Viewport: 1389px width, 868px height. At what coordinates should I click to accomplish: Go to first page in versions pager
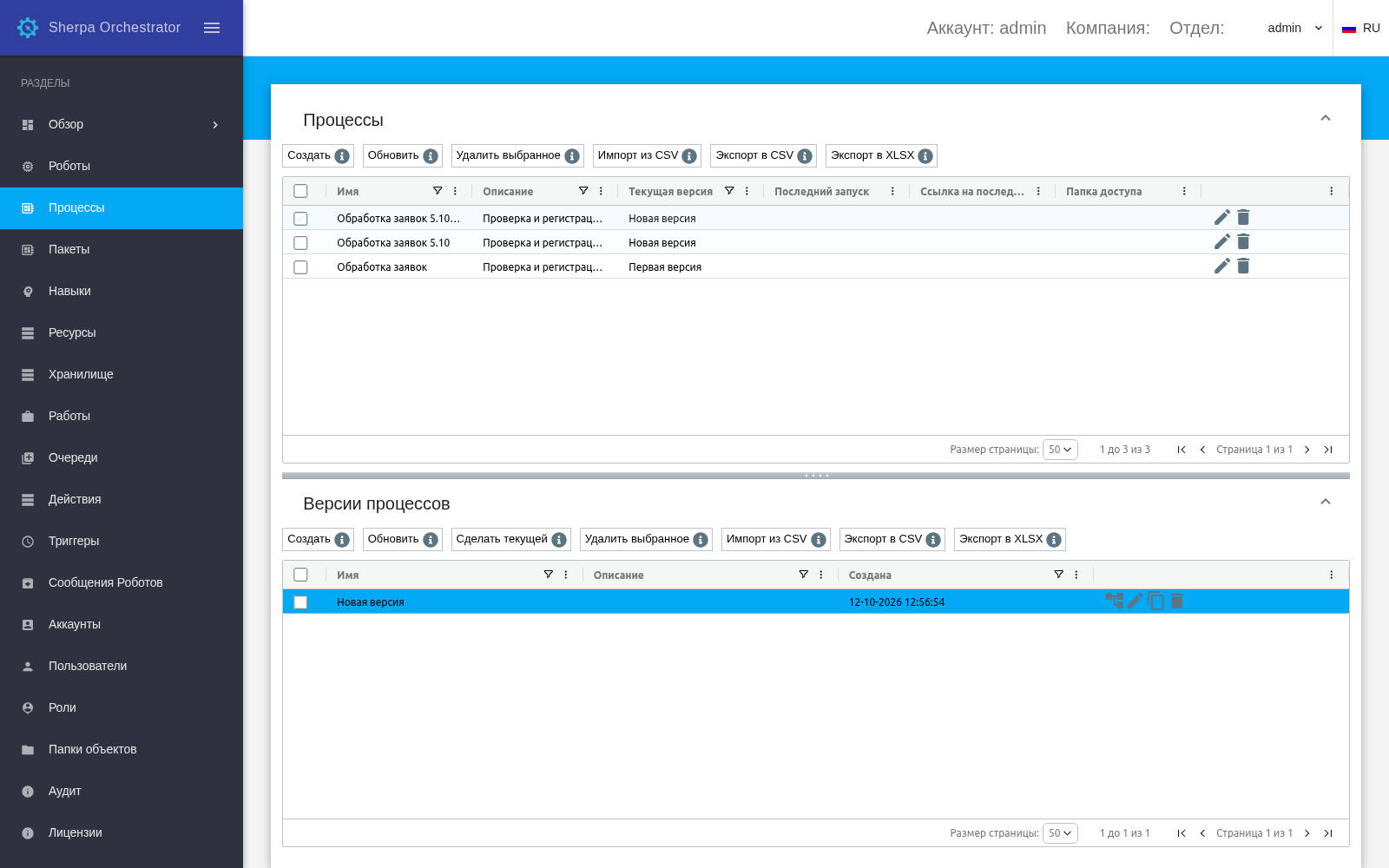pyautogui.click(x=1182, y=833)
